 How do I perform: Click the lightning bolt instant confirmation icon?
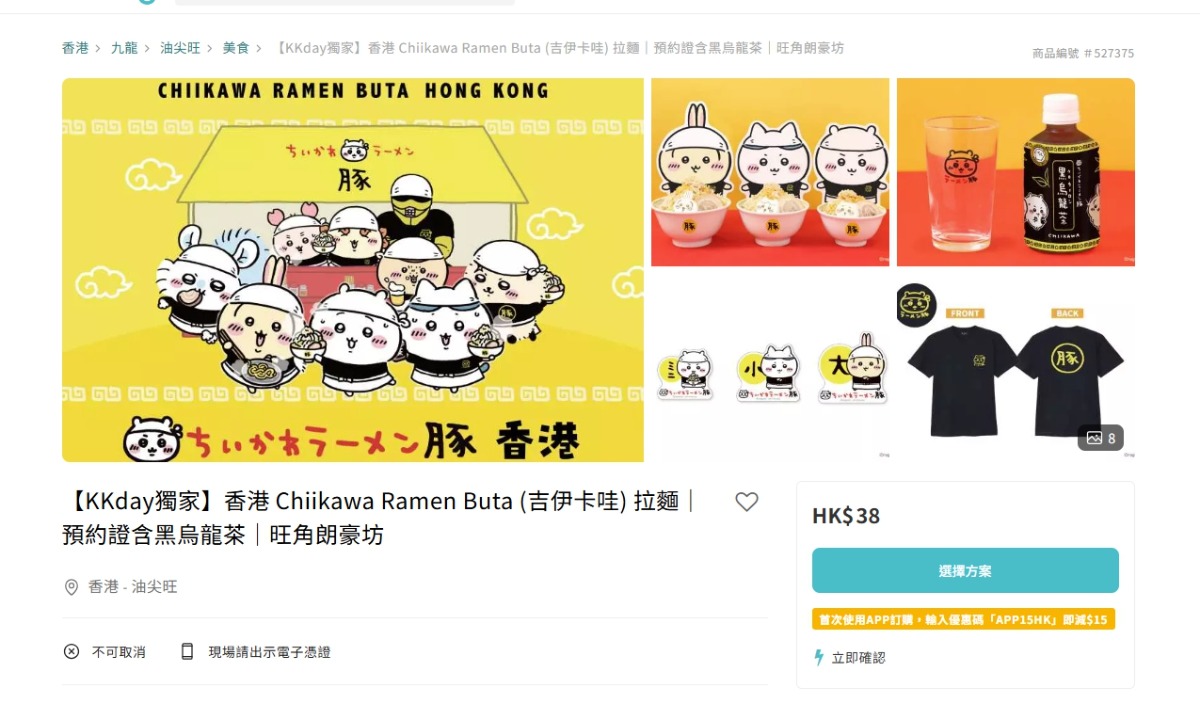click(819, 658)
